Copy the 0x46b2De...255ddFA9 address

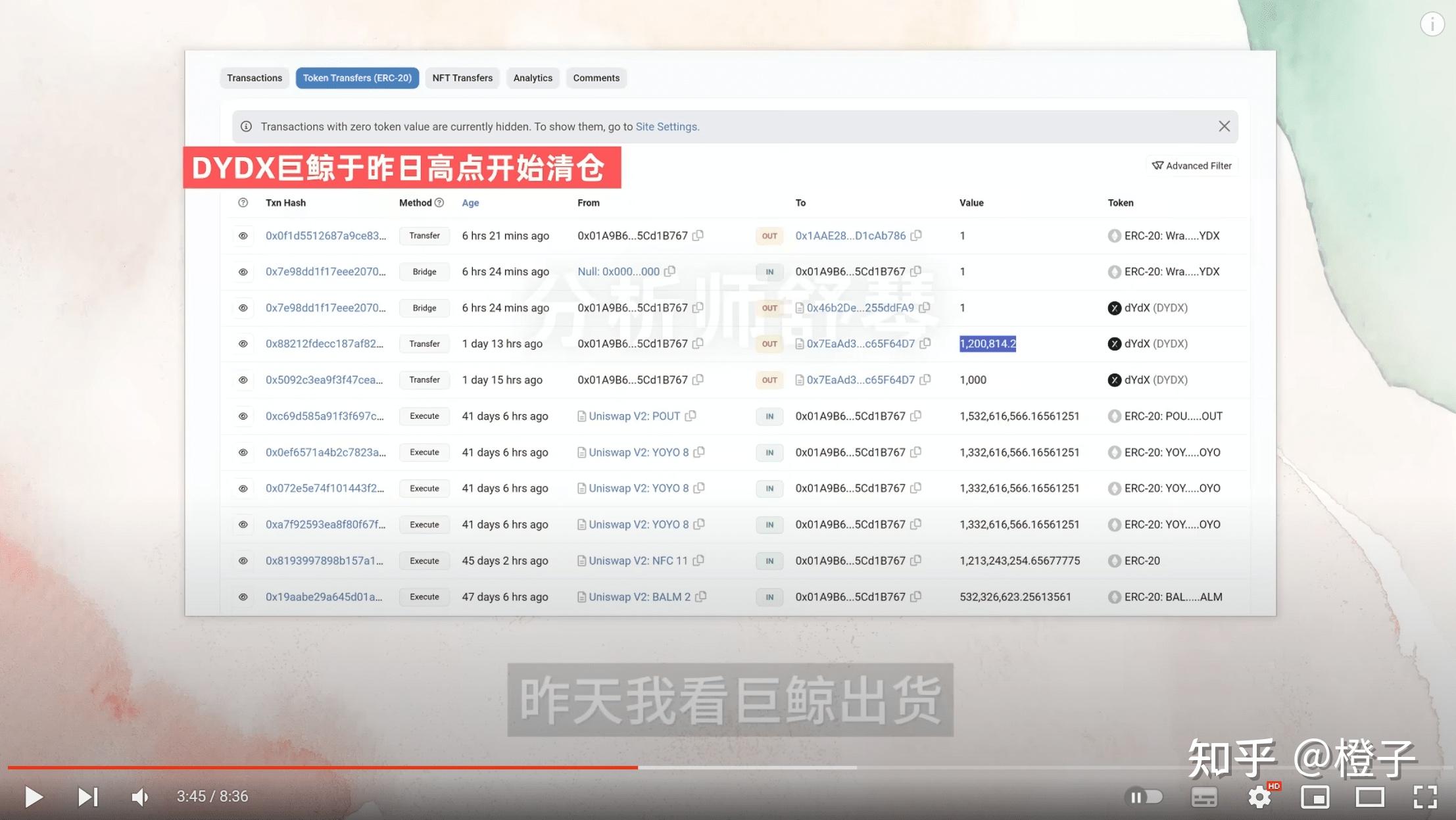[x=924, y=308]
